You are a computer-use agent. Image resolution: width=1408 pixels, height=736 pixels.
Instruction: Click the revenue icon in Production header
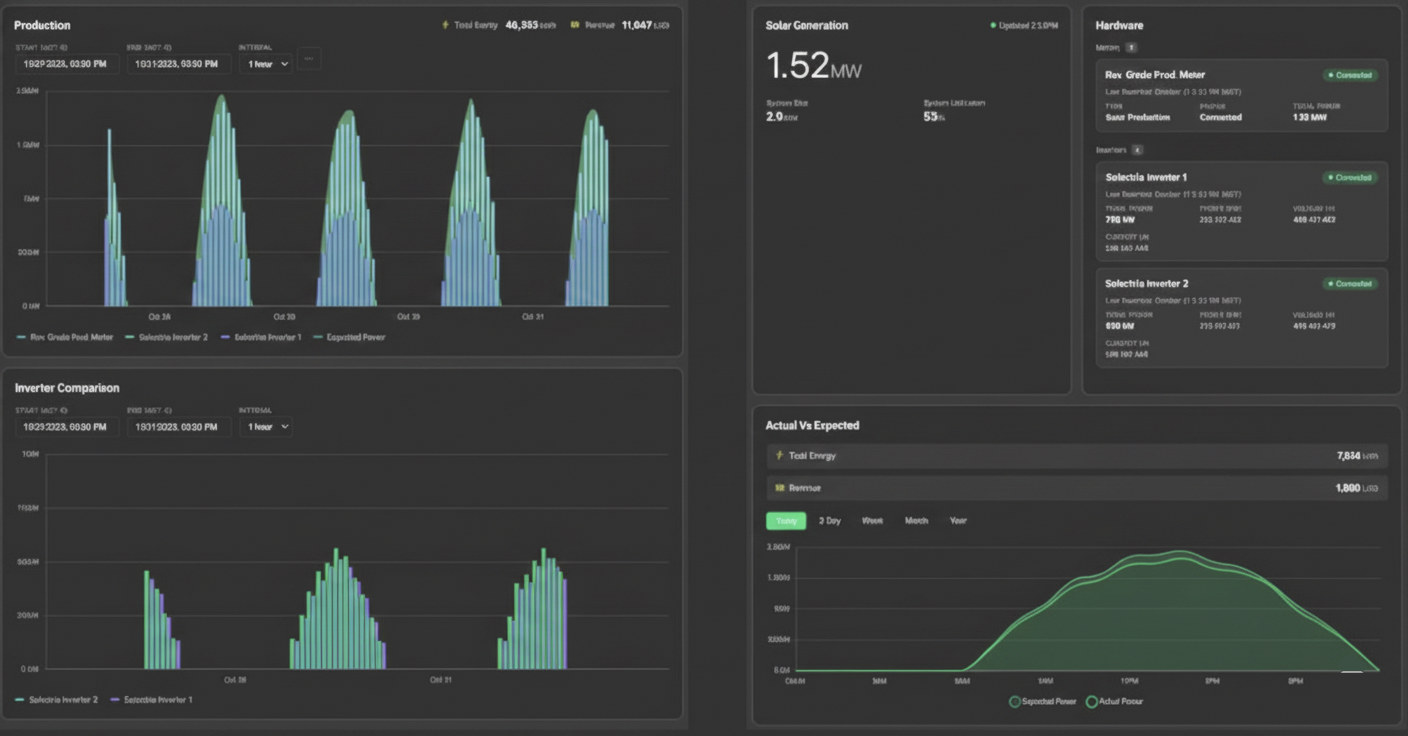tap(575, 25)
